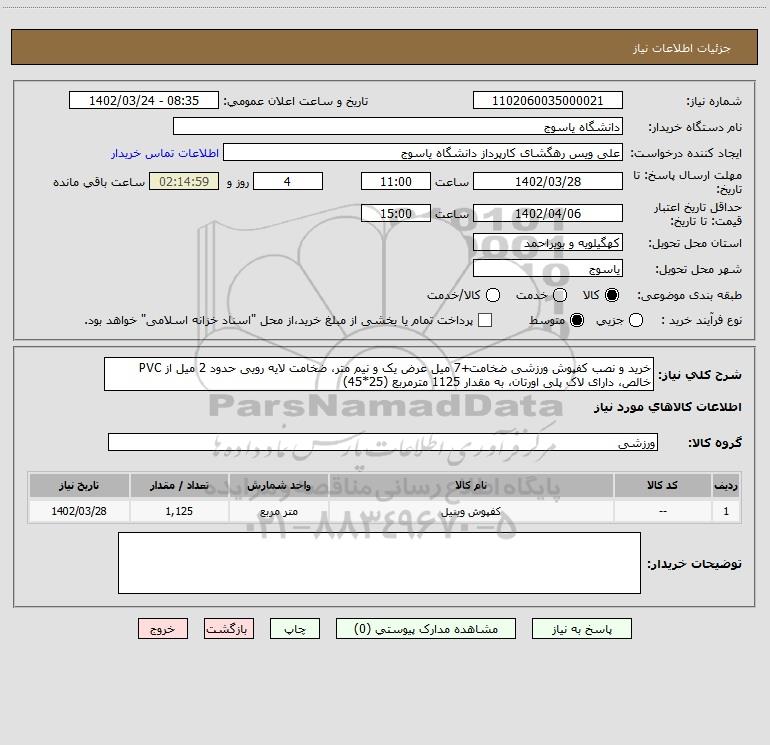Click the remaining time field 02:14:59

pyautogui.click(x=184, y=181)
